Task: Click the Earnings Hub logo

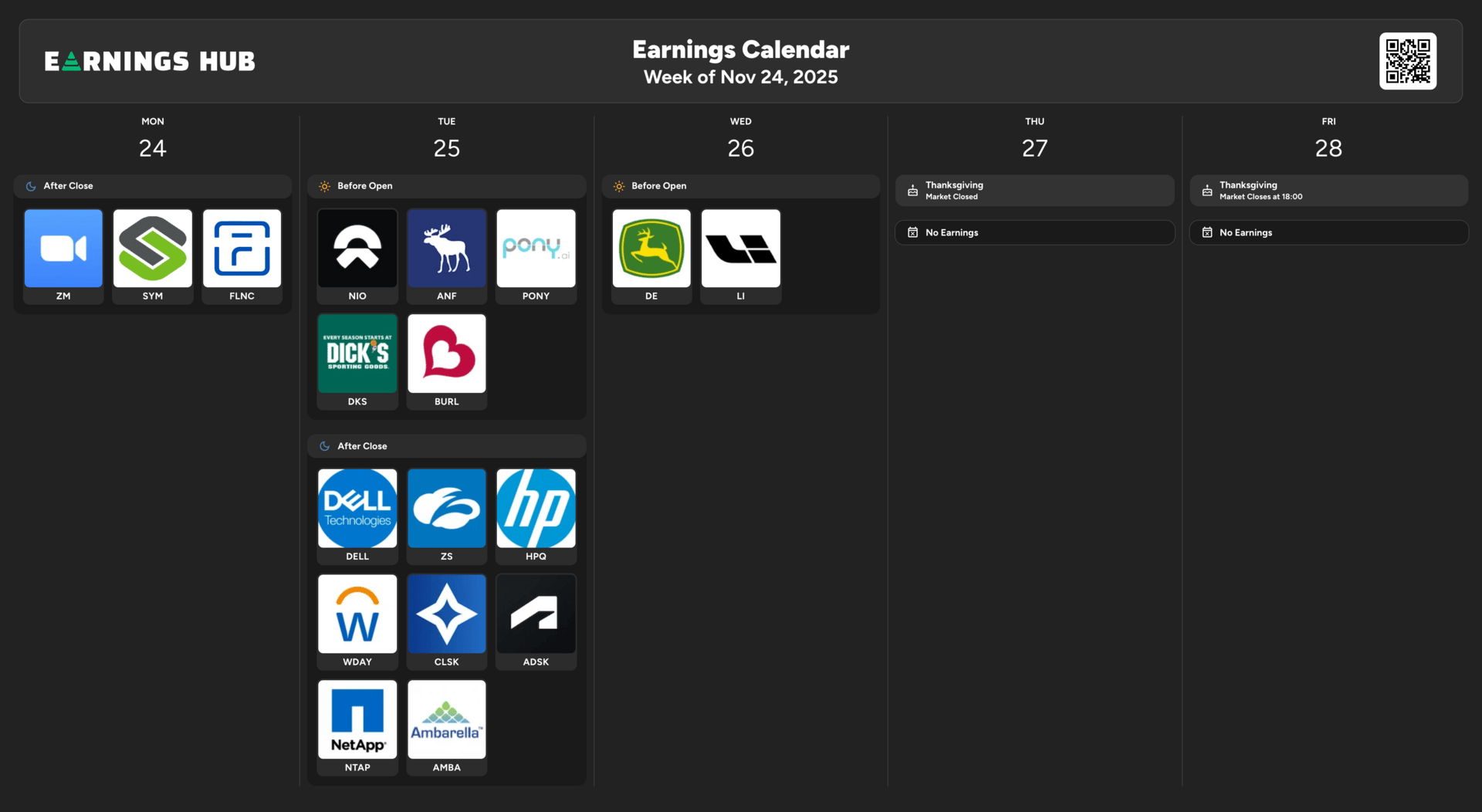Action: tap(150, 61)
